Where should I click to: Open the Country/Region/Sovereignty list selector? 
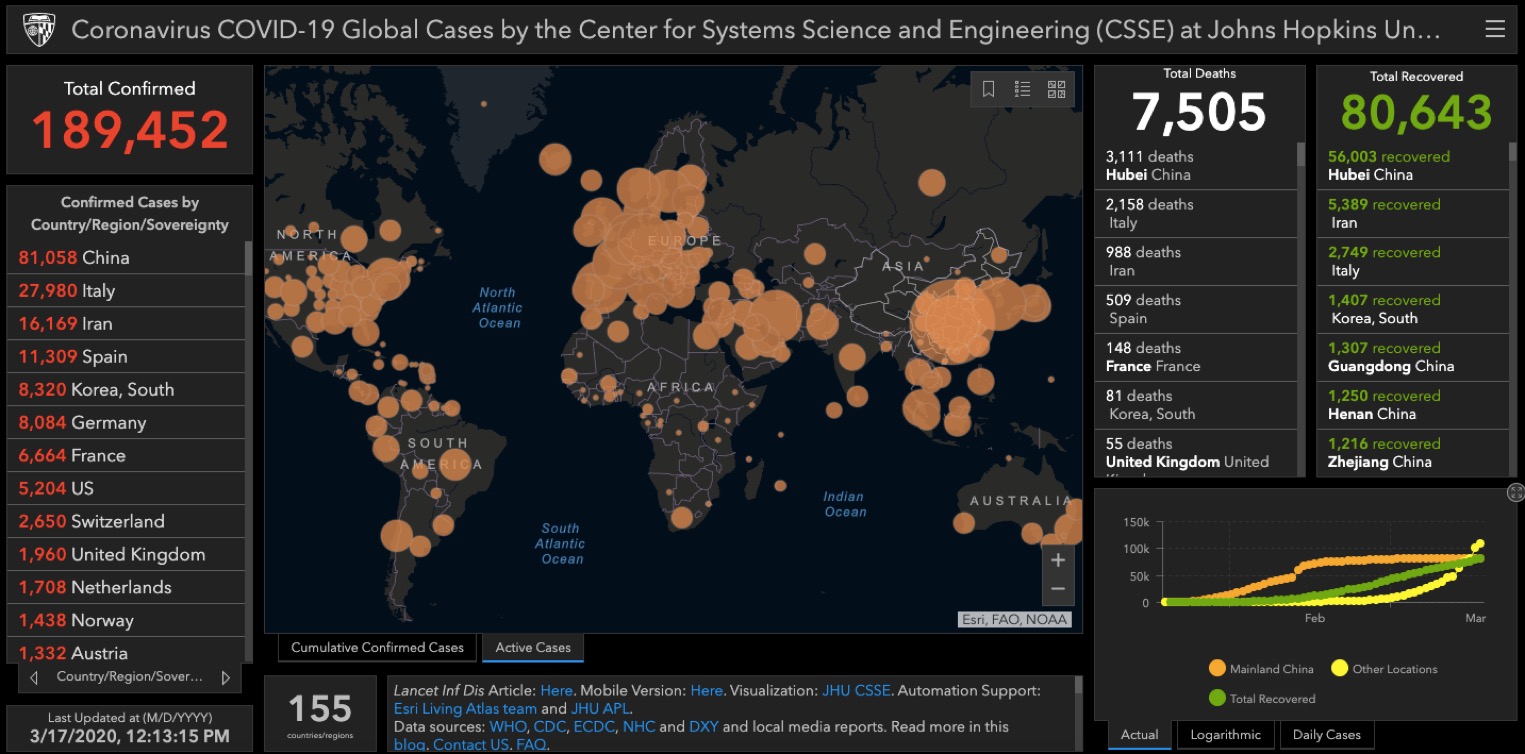pyautogui.click(x=129, y=677)
